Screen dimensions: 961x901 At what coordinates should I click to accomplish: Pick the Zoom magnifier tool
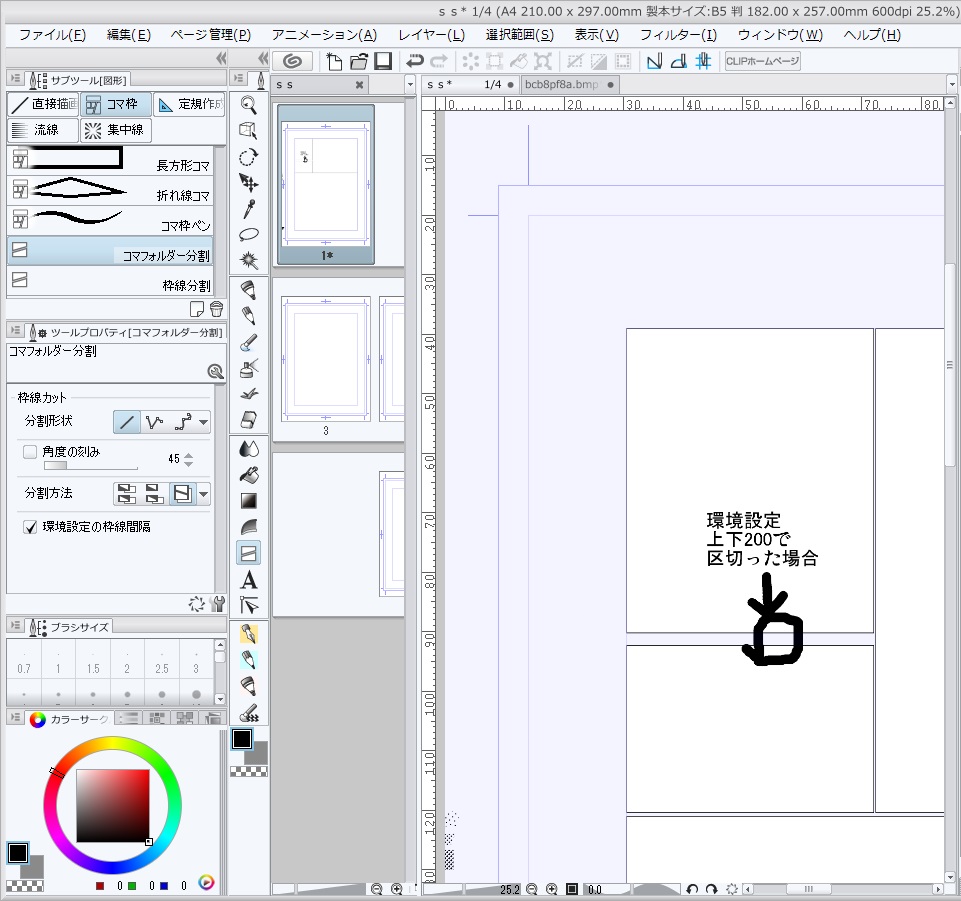(249, 105)
